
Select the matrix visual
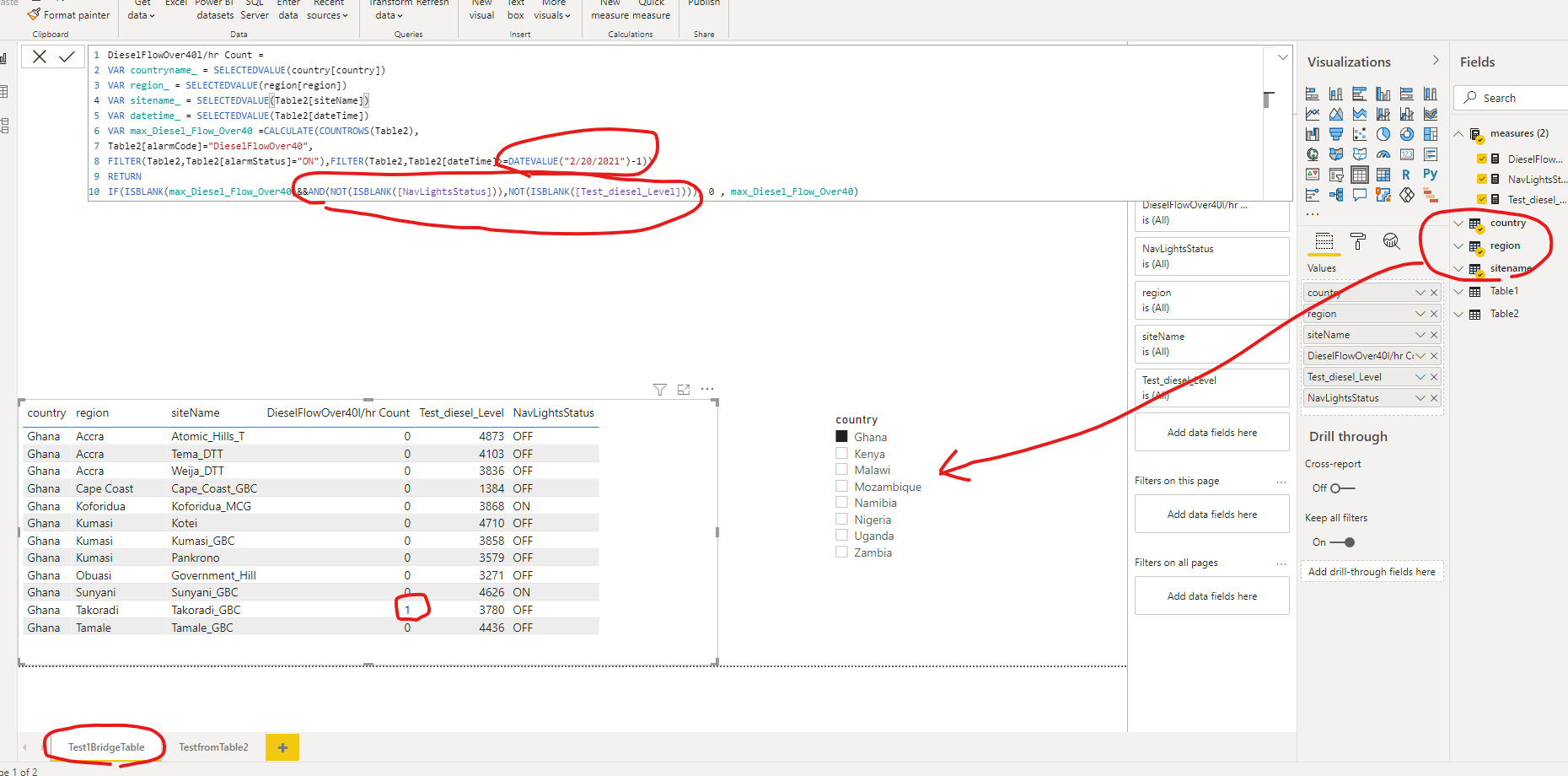click(x=1383, y=175)
